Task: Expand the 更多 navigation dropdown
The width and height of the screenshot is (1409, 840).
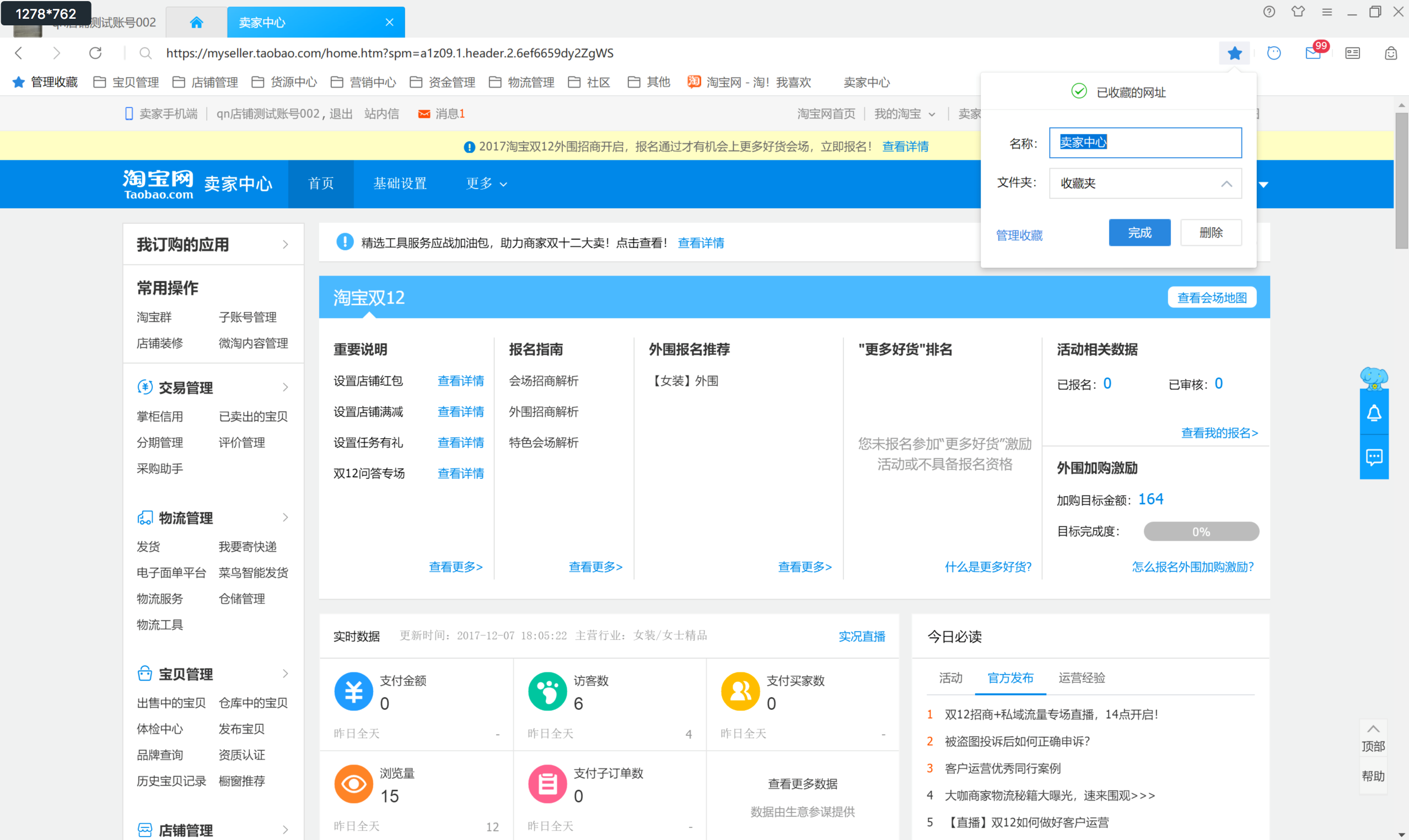Action: [x=486, y=184]
